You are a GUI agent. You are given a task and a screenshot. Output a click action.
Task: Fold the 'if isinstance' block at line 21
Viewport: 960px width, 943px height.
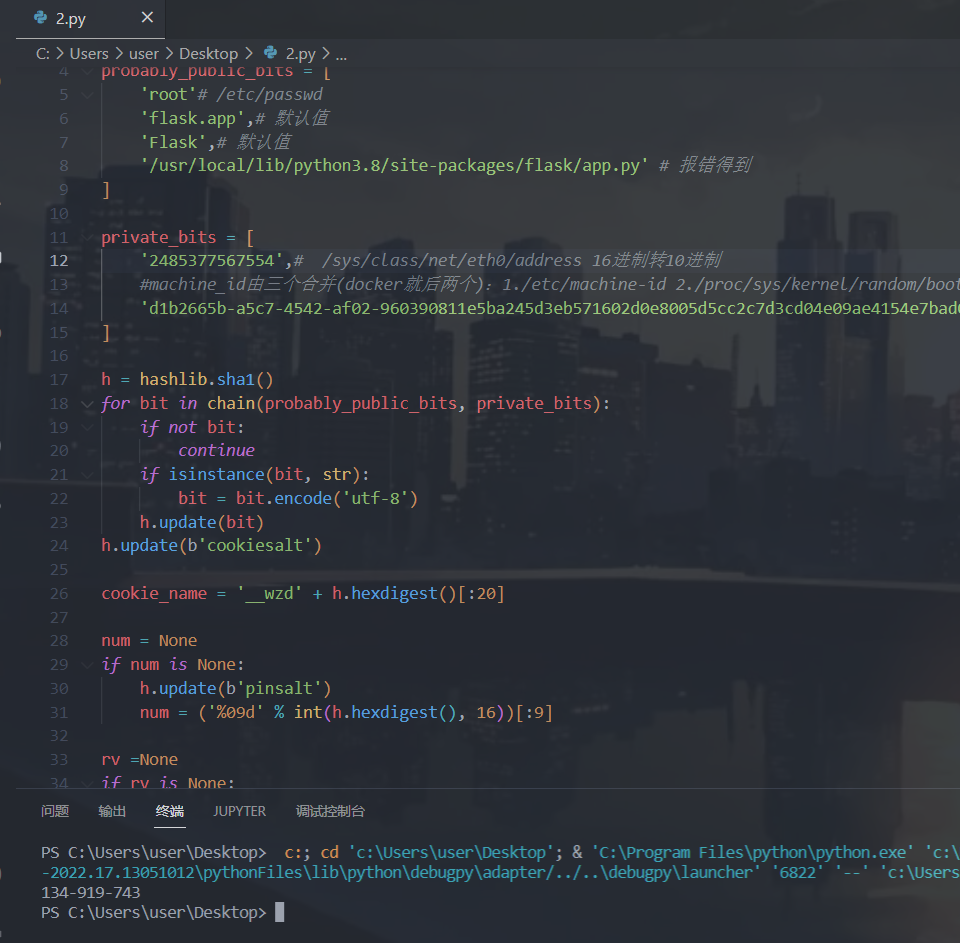point(88,474)
